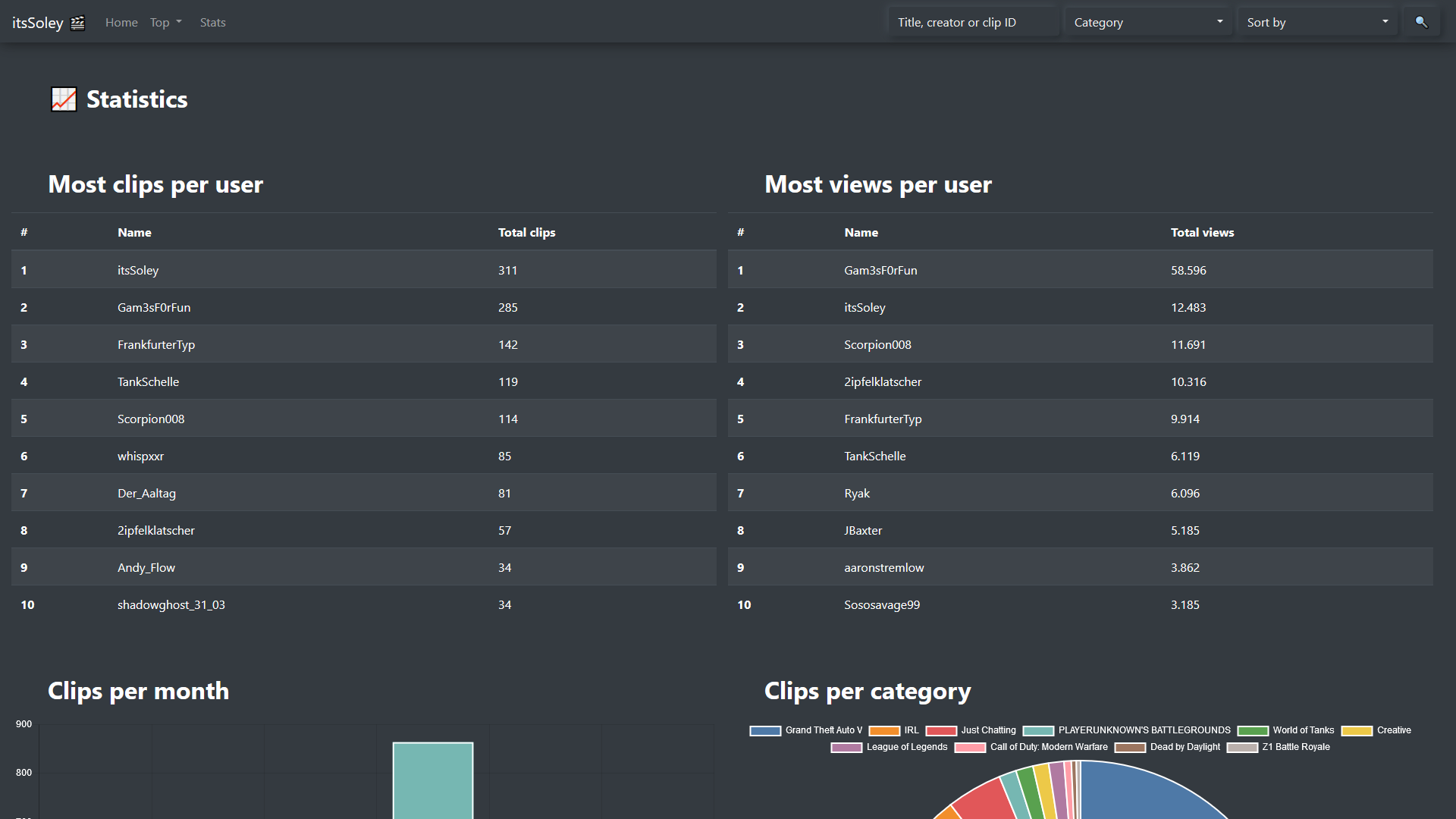Open the Category dropdown
Image resolution: width=1456 pixels, height=819 pixels.
click(x=1148, y=22)
